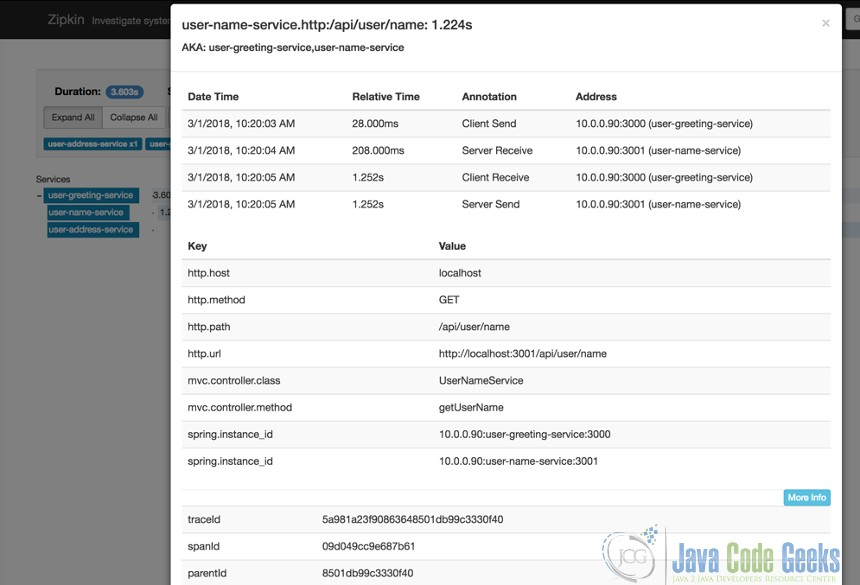Viewport: 860px width, 585px height.
Task: Click the 'Date Time' column header
Action: (213, 96)
